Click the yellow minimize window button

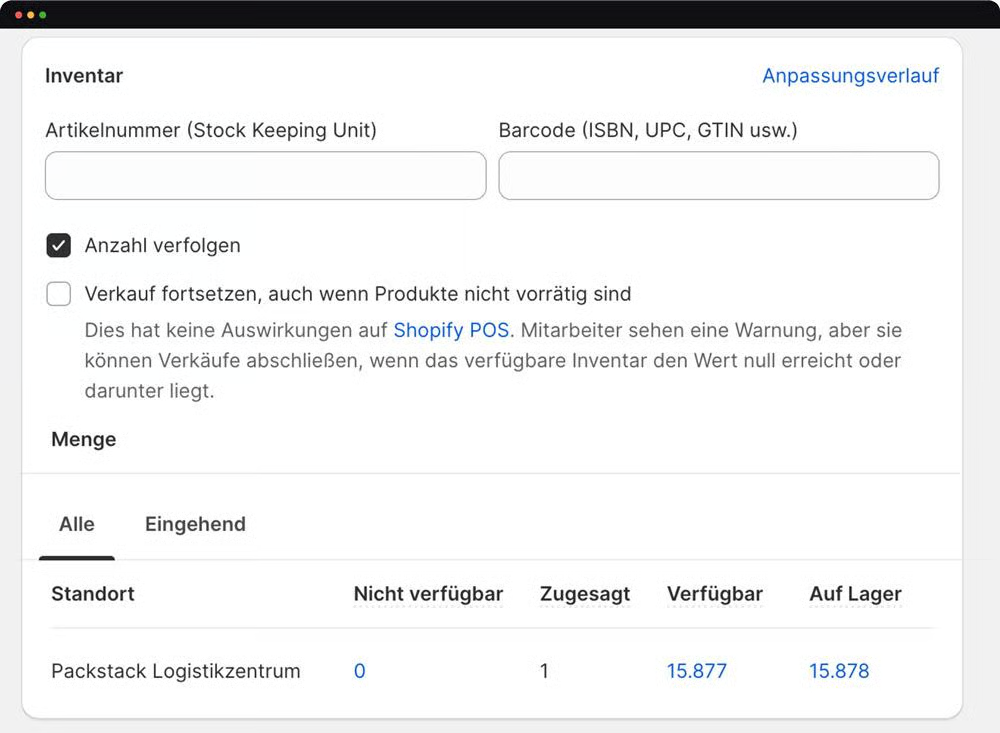pos(30,15)
